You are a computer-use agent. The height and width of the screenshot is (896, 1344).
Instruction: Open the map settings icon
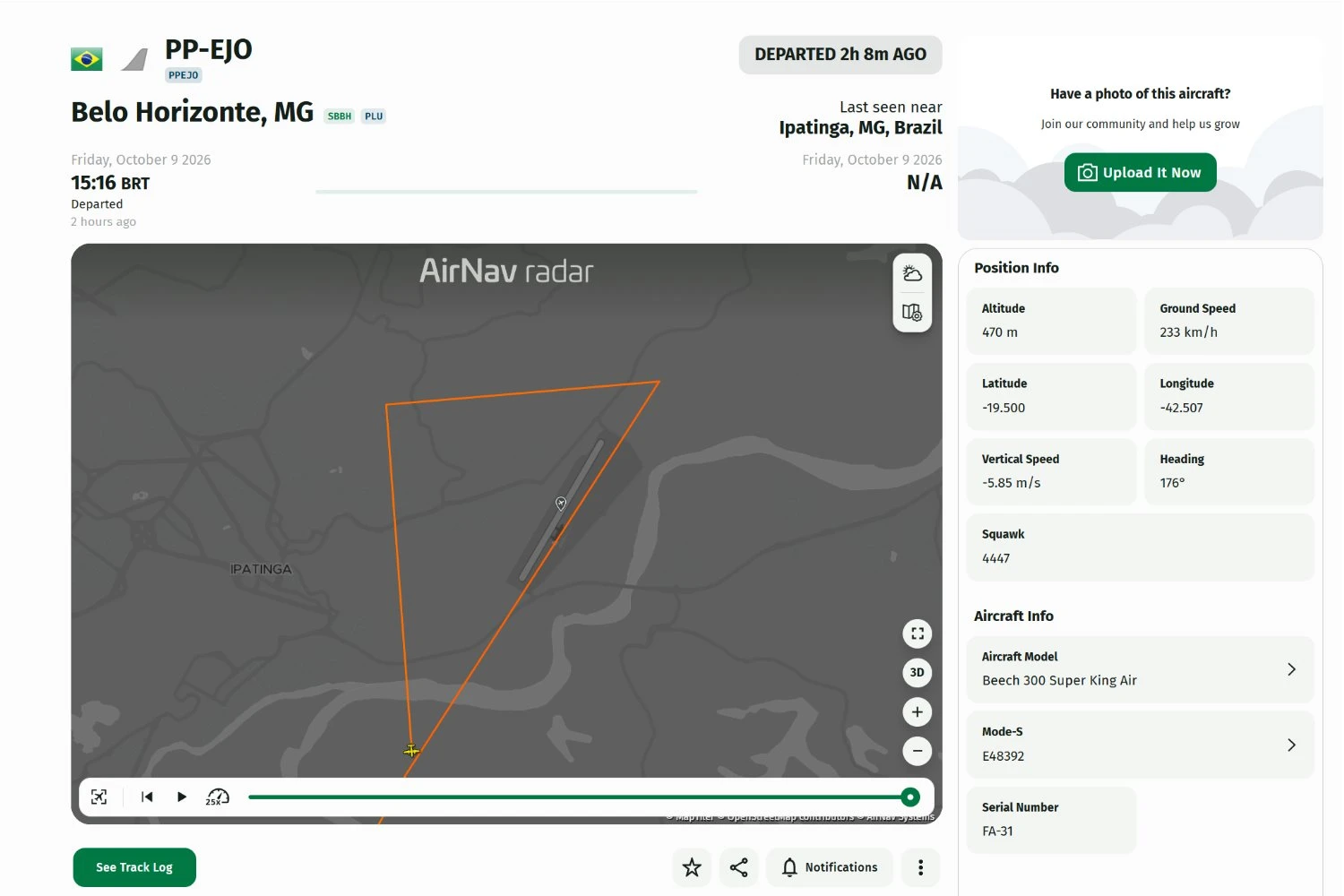pyautogui.click(x=912, y=313)
